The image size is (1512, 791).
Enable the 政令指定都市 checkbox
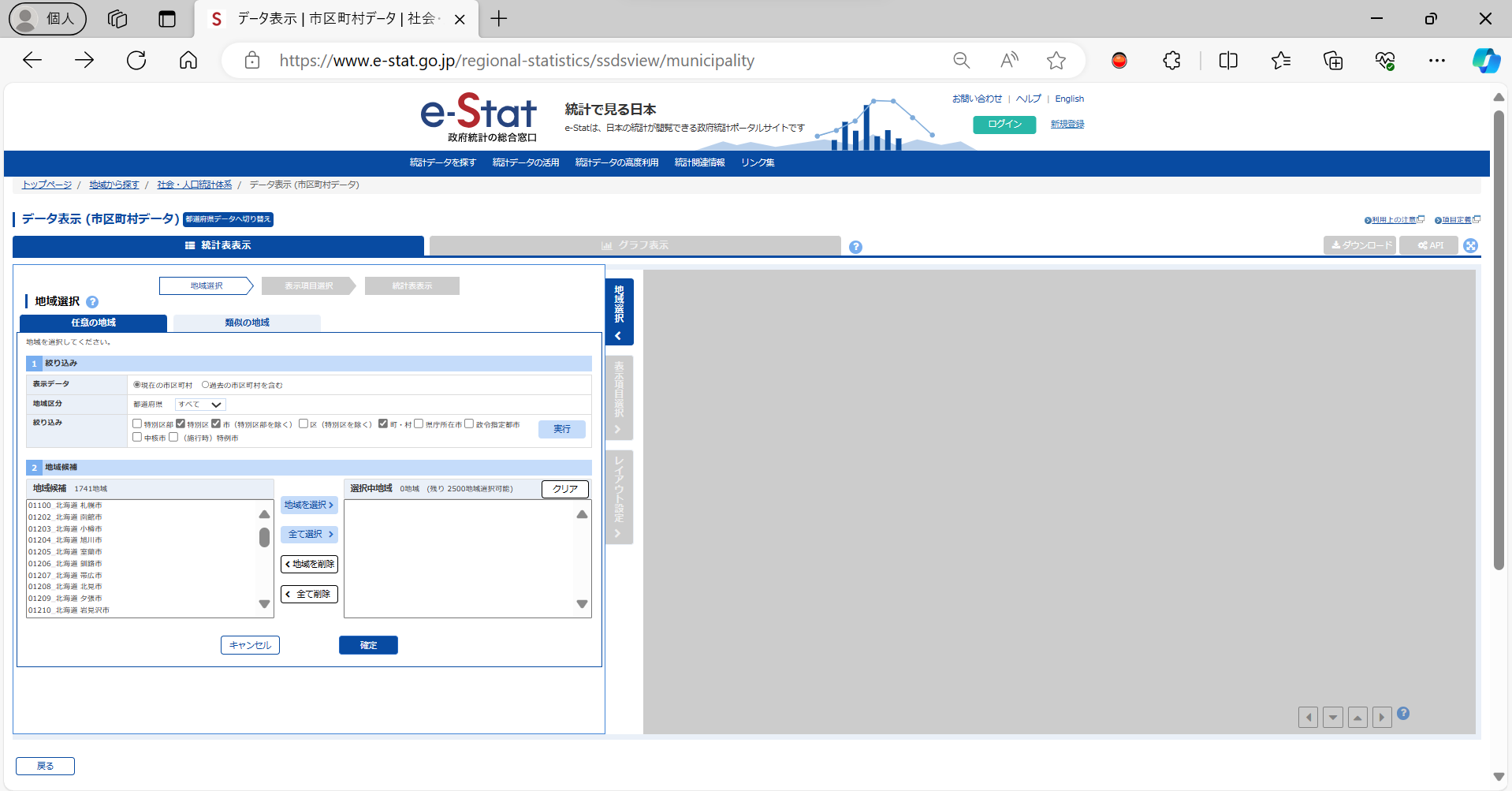pyautogui.click(x=469, y=423)
